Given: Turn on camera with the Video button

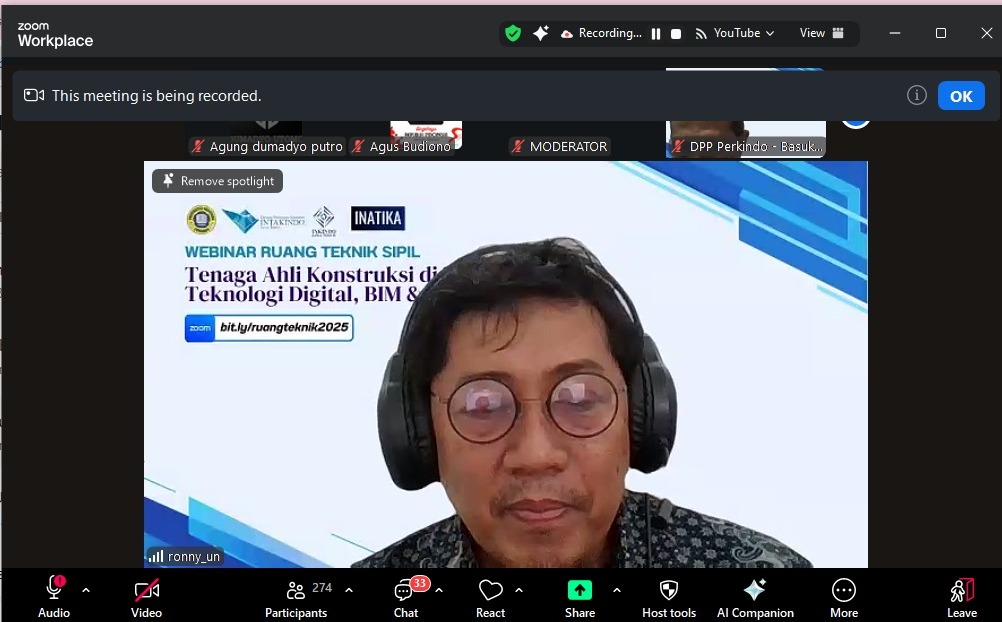Looking at the screenshot, I should (146, 595).
